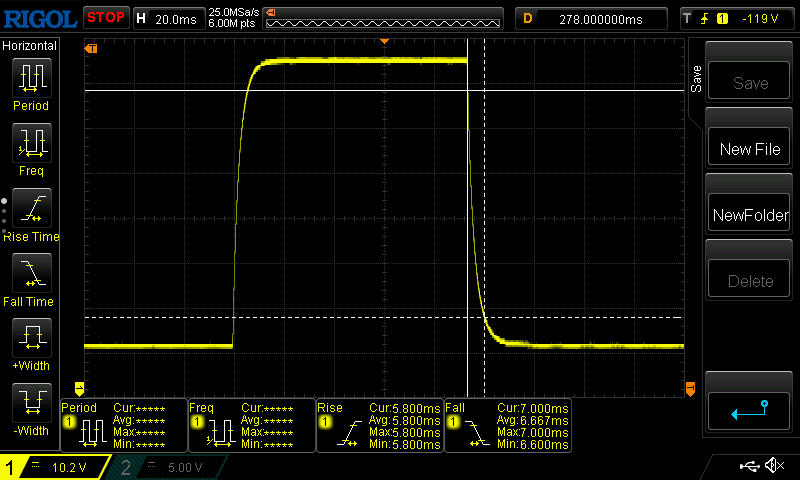Screen dimensions: 800x480
Task: Click the Save menu tab label
Action: click(696, 77)
